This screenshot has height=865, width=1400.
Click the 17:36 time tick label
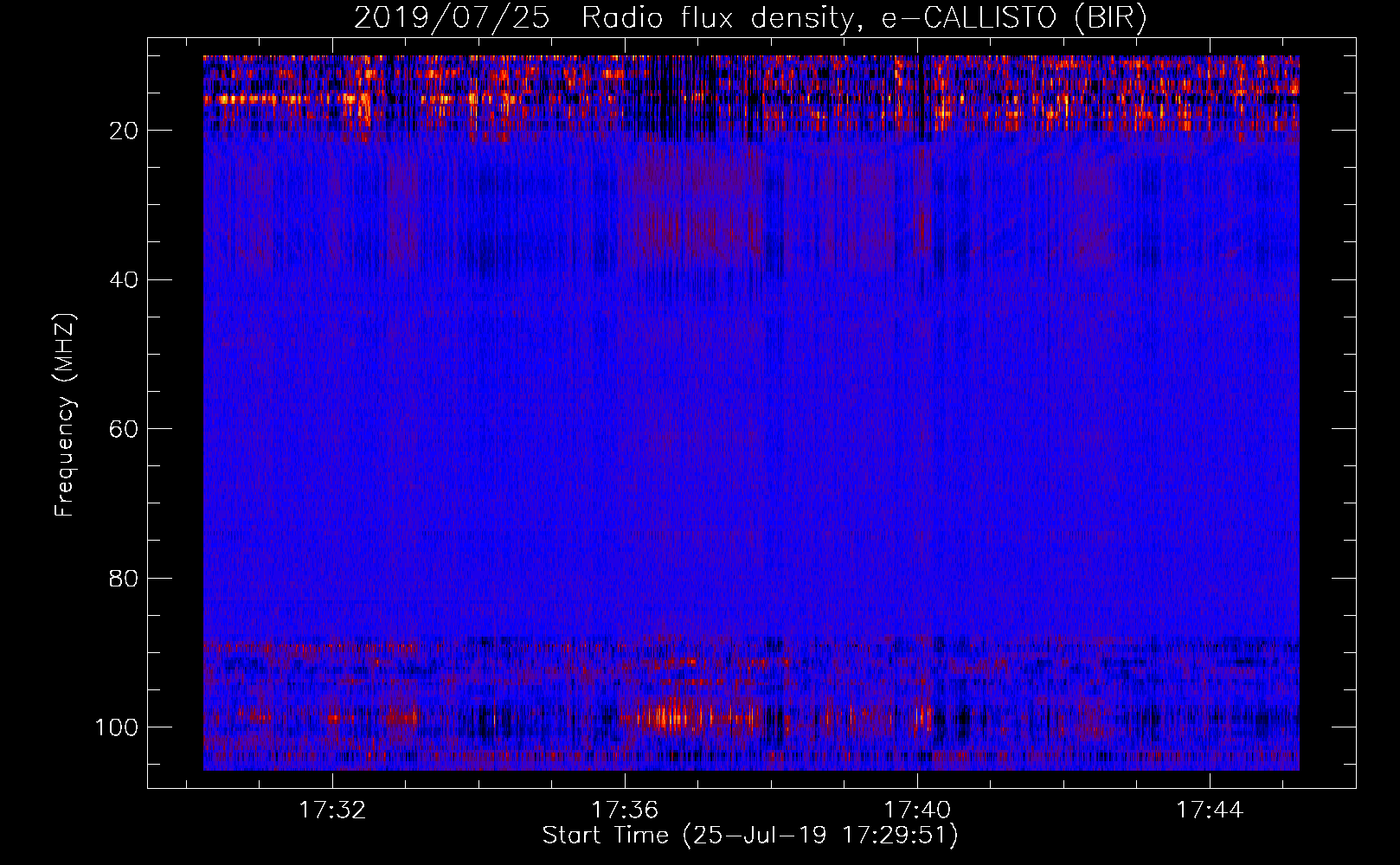pyautogui.click(x=625, y=811)
